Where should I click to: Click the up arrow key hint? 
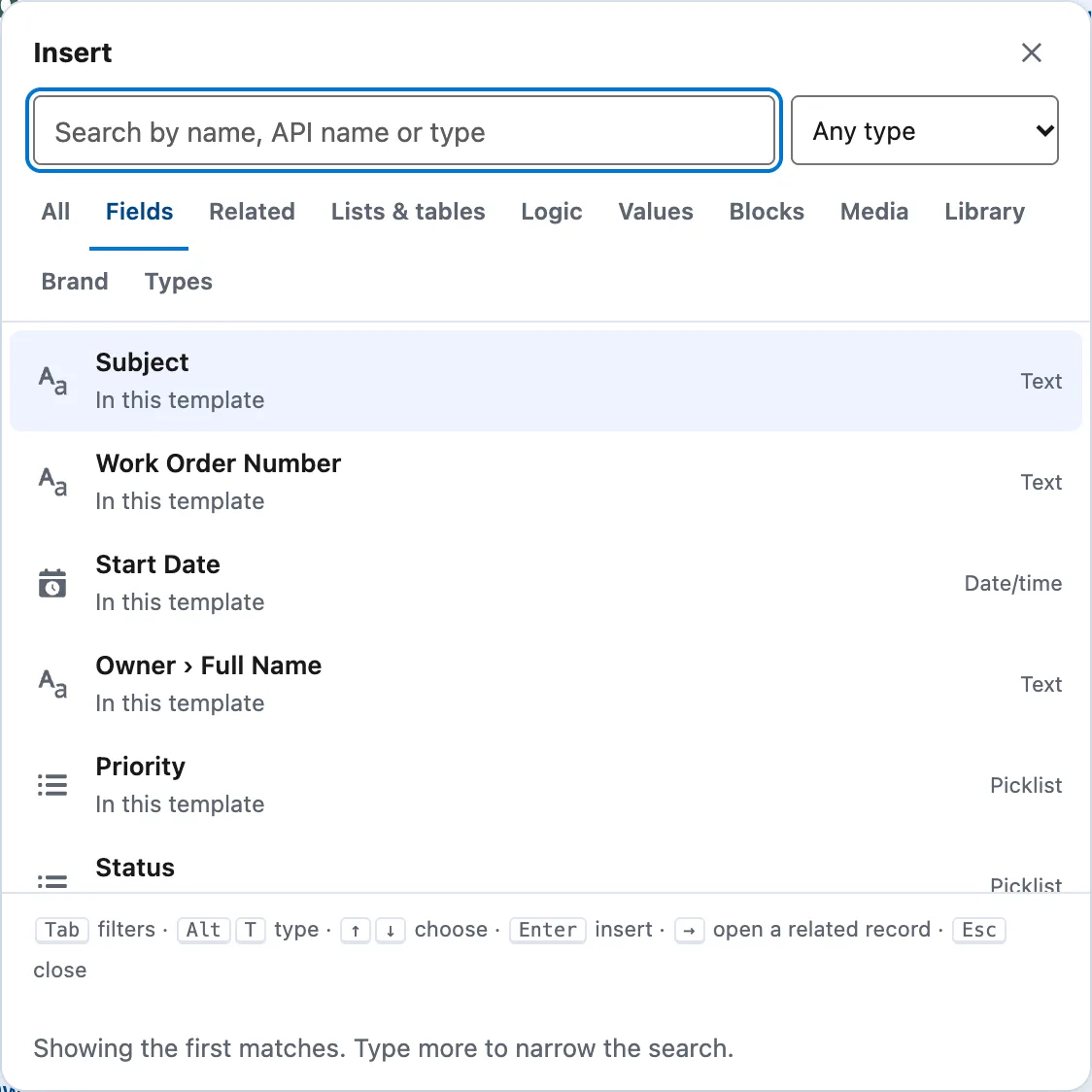(356, 930)
